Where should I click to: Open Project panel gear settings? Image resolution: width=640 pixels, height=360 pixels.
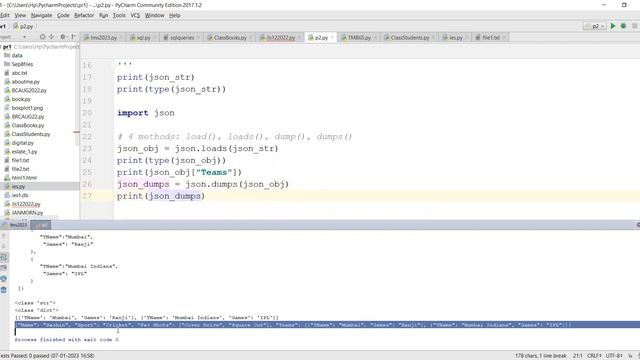tap(63, 37)
